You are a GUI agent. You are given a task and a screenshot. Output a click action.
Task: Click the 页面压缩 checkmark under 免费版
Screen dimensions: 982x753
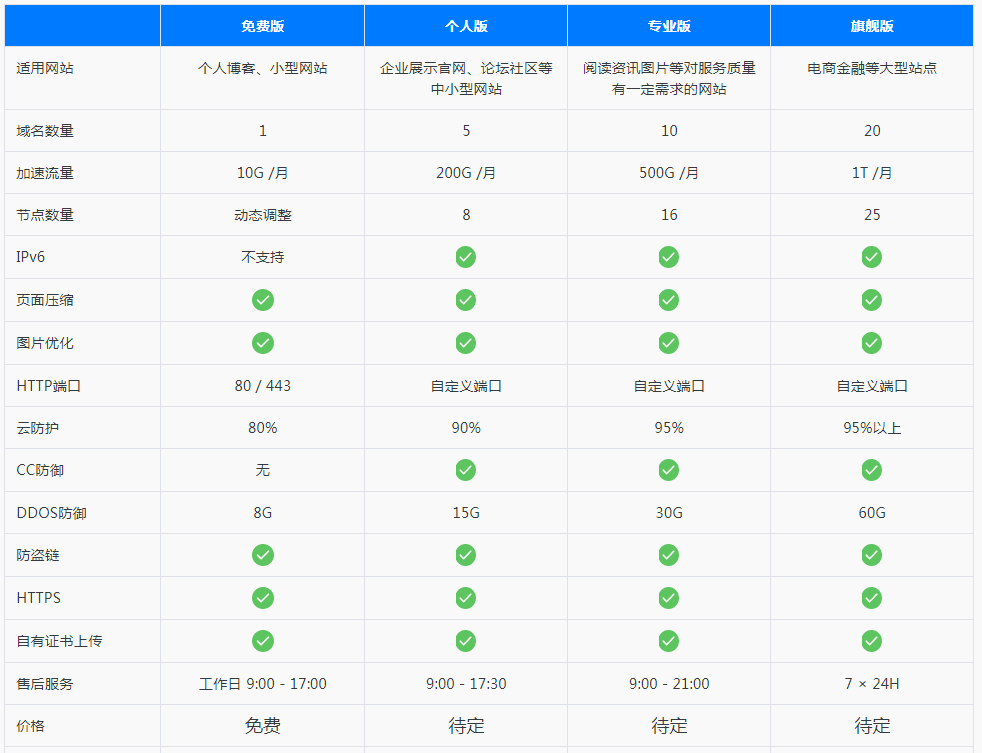coord(262,300)
